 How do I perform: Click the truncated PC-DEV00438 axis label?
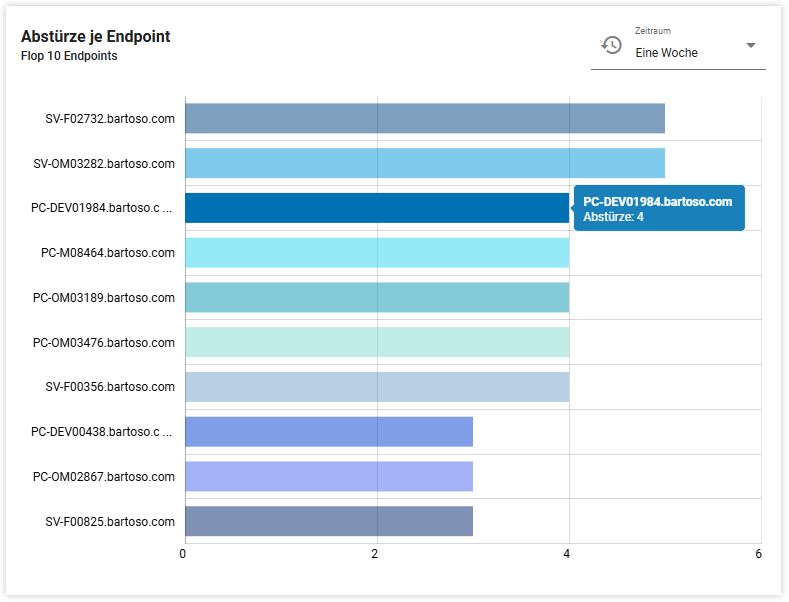tap(102, 432)
